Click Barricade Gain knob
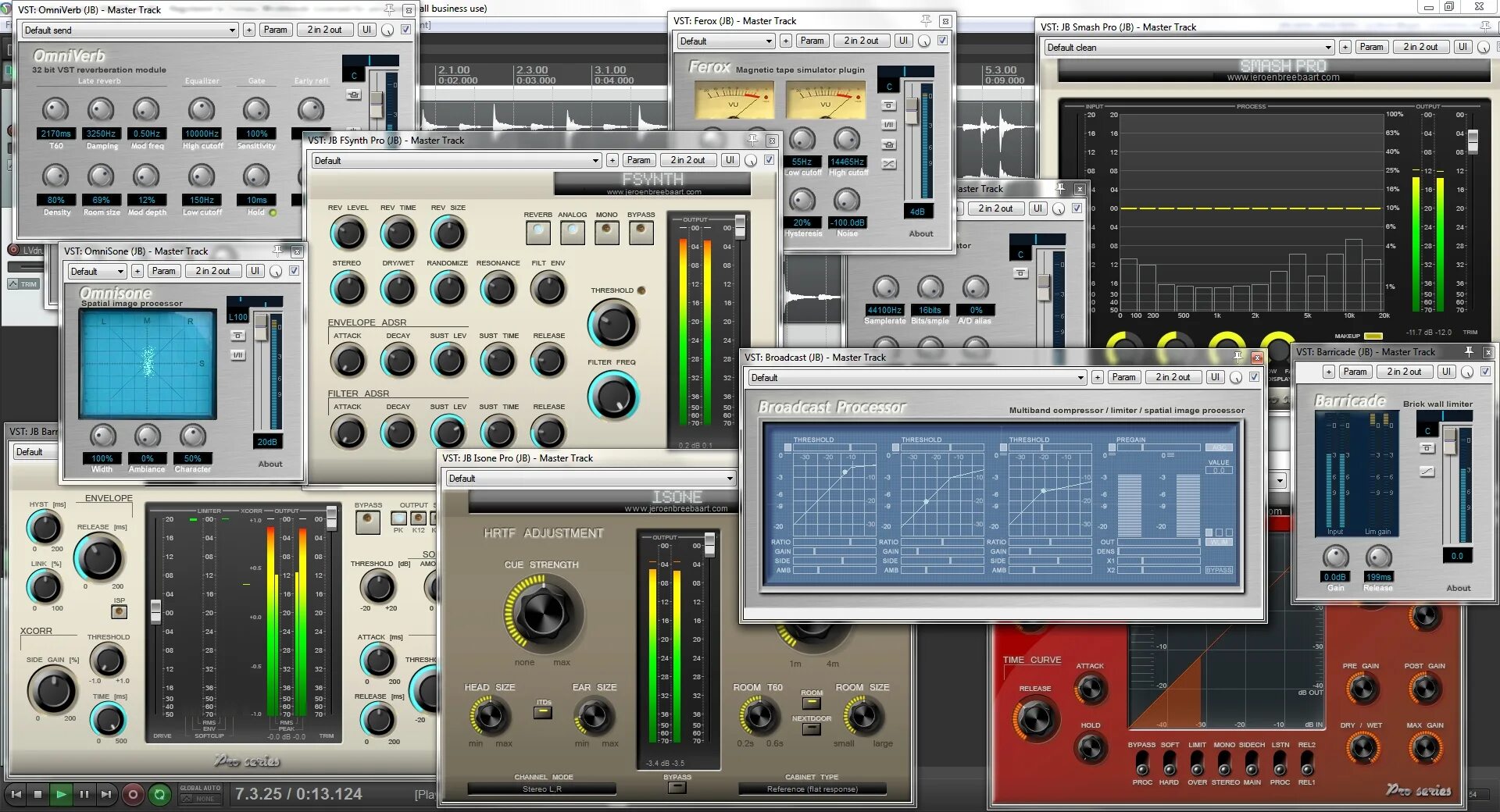 (1335, 557)
